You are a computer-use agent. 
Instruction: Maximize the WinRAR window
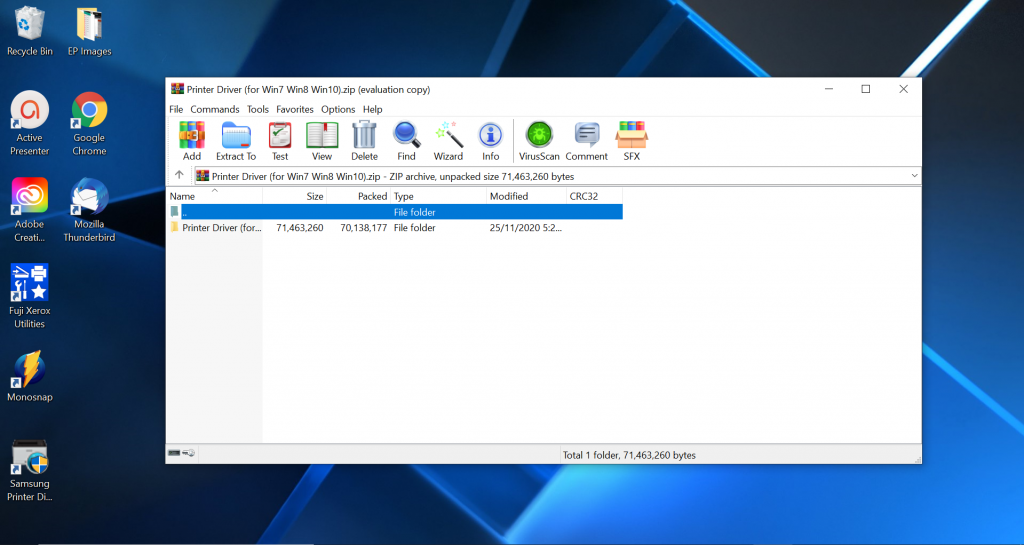866,89
